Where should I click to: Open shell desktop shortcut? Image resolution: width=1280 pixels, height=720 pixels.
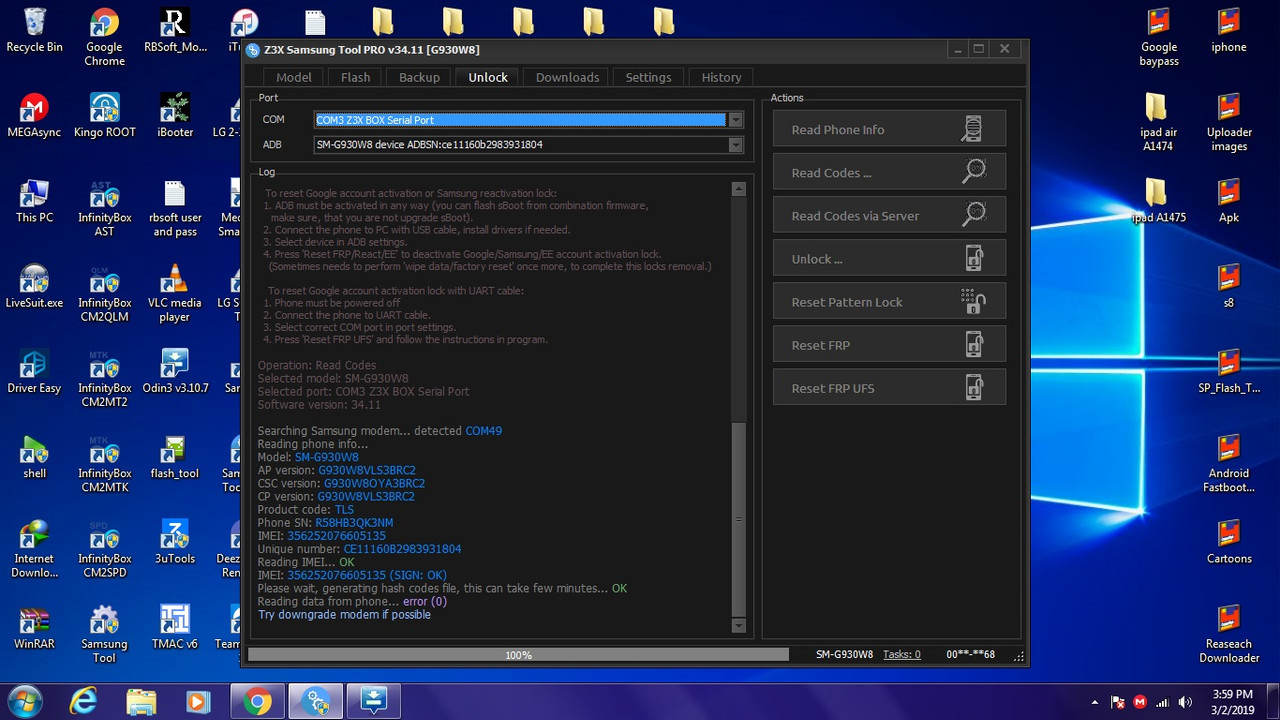(34, 456)
